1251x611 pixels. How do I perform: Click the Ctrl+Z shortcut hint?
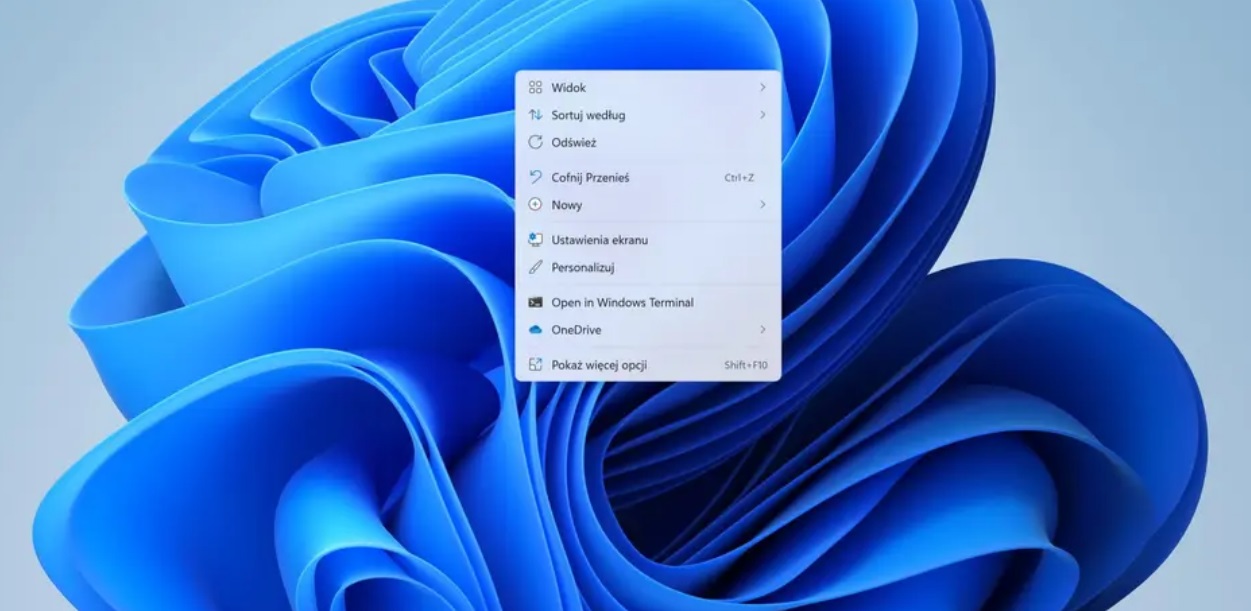(x=739, y=178)
